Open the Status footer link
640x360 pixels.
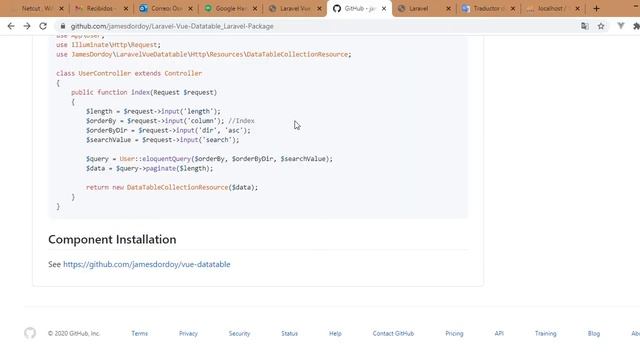tap(289, 333)
